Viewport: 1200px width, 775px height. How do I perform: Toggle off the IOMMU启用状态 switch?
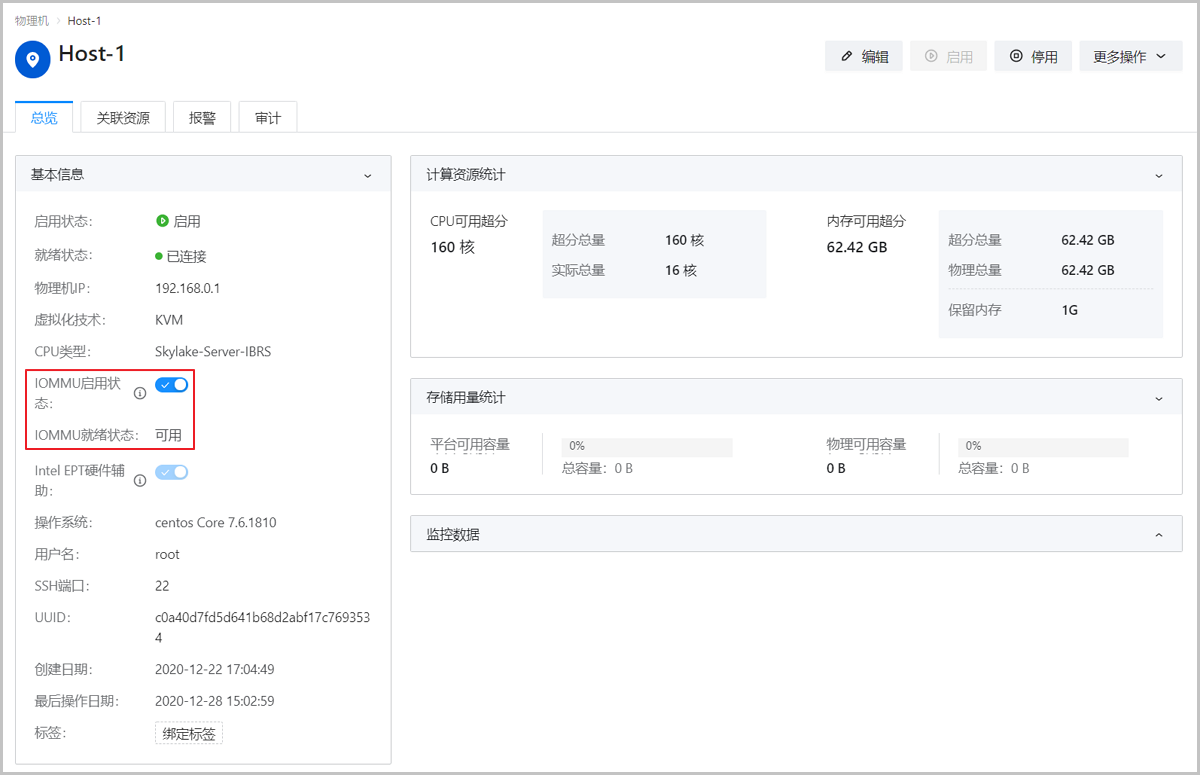171,384
